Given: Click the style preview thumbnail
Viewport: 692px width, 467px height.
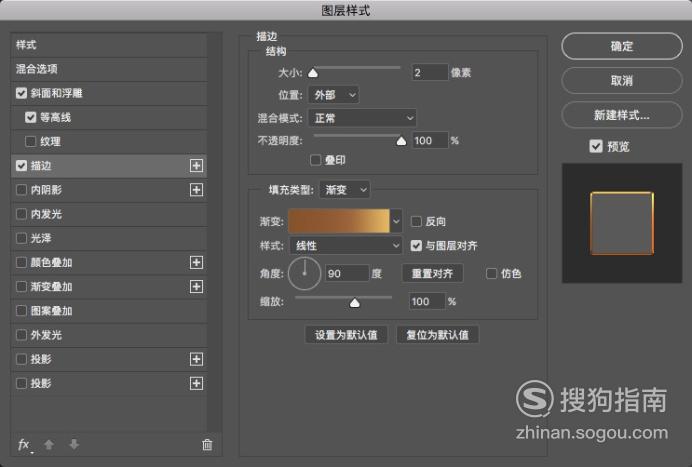Looking at the screenshot, I should coord(622,223).
